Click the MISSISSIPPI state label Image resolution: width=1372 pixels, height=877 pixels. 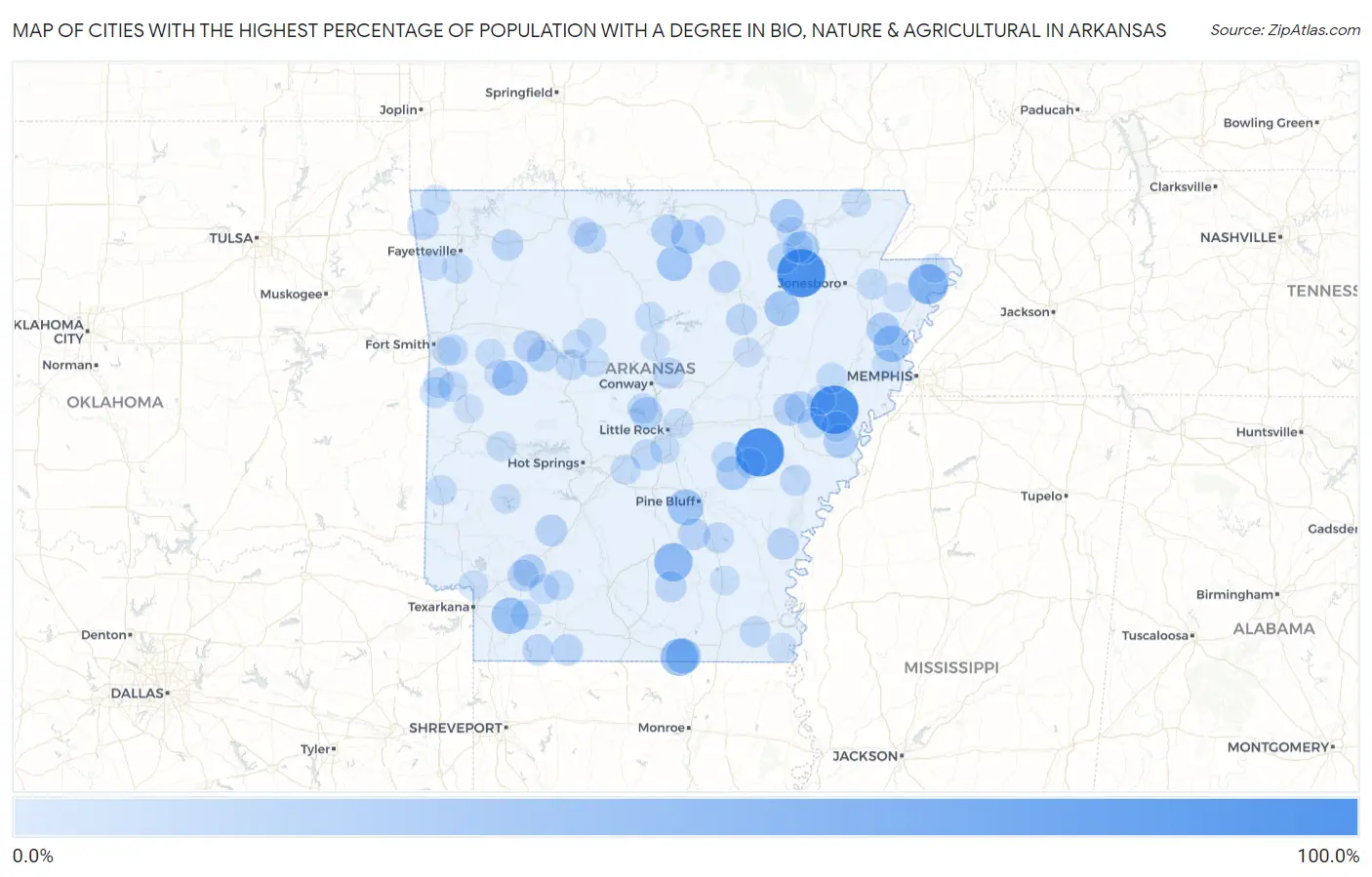pos(951,668)
